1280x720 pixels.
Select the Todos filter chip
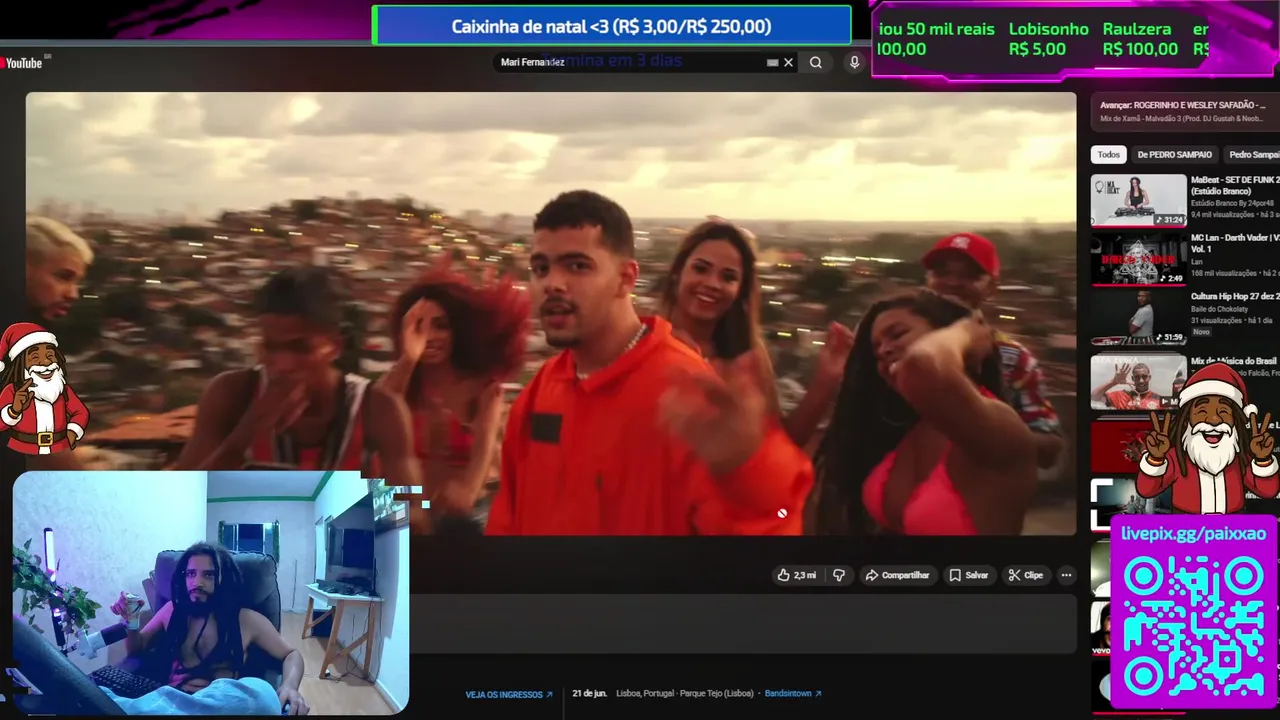point(1109,154)
